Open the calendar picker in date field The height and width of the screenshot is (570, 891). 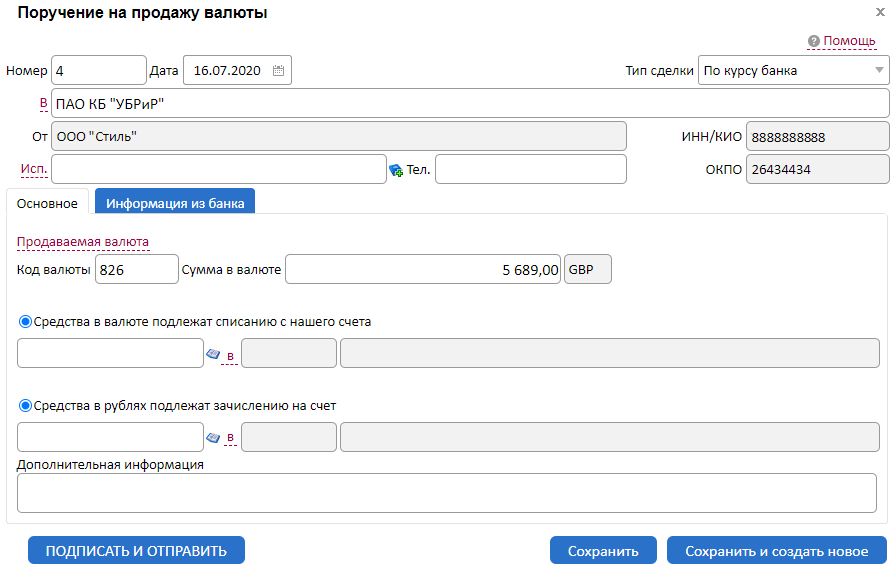pos(279,71)
